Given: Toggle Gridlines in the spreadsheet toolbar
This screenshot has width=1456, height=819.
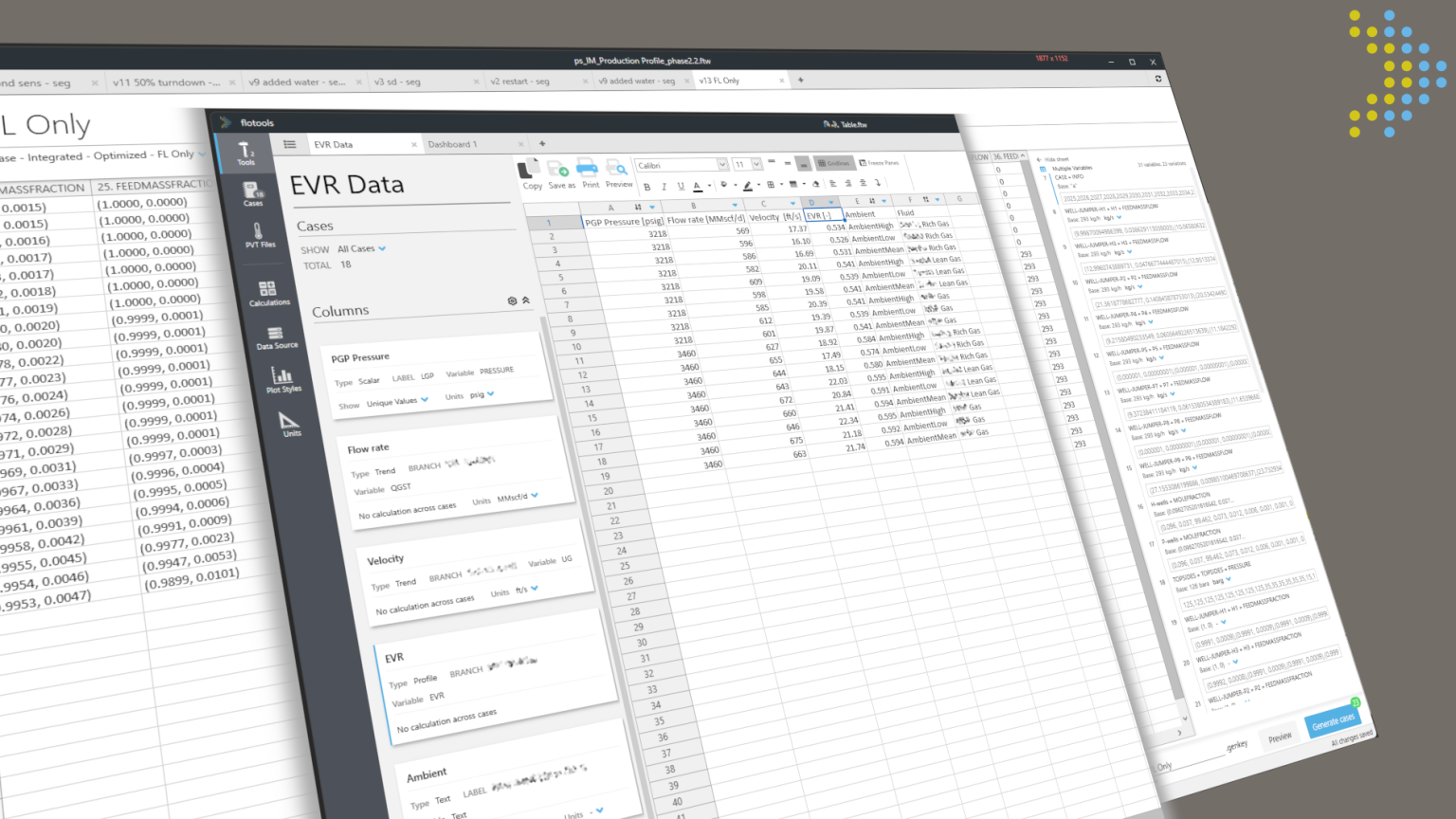Looking at the screenshot, I should pyautogui.click(x=834, y=163).
